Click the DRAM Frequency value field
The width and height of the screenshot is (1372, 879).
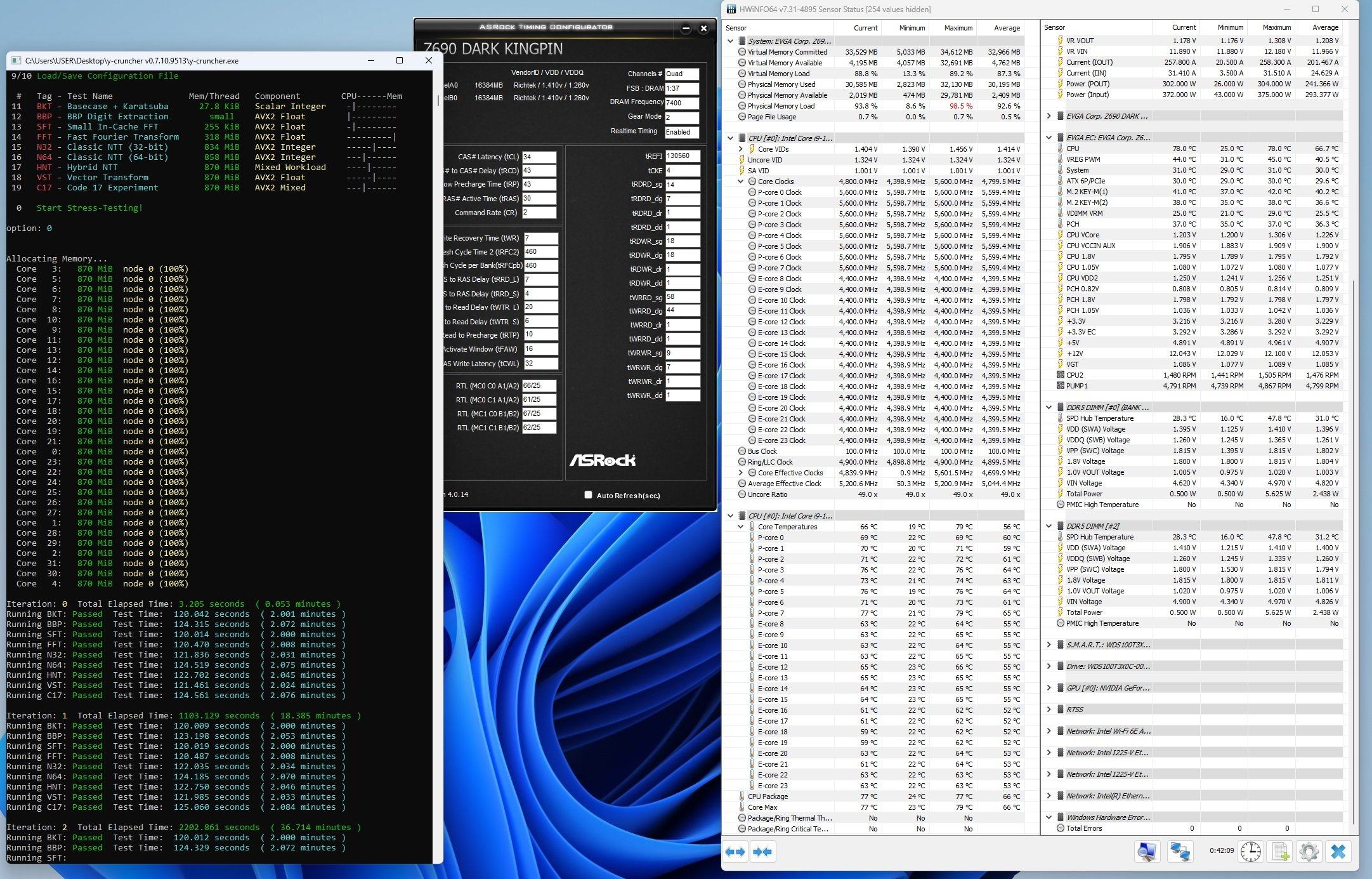coord(681,102)
